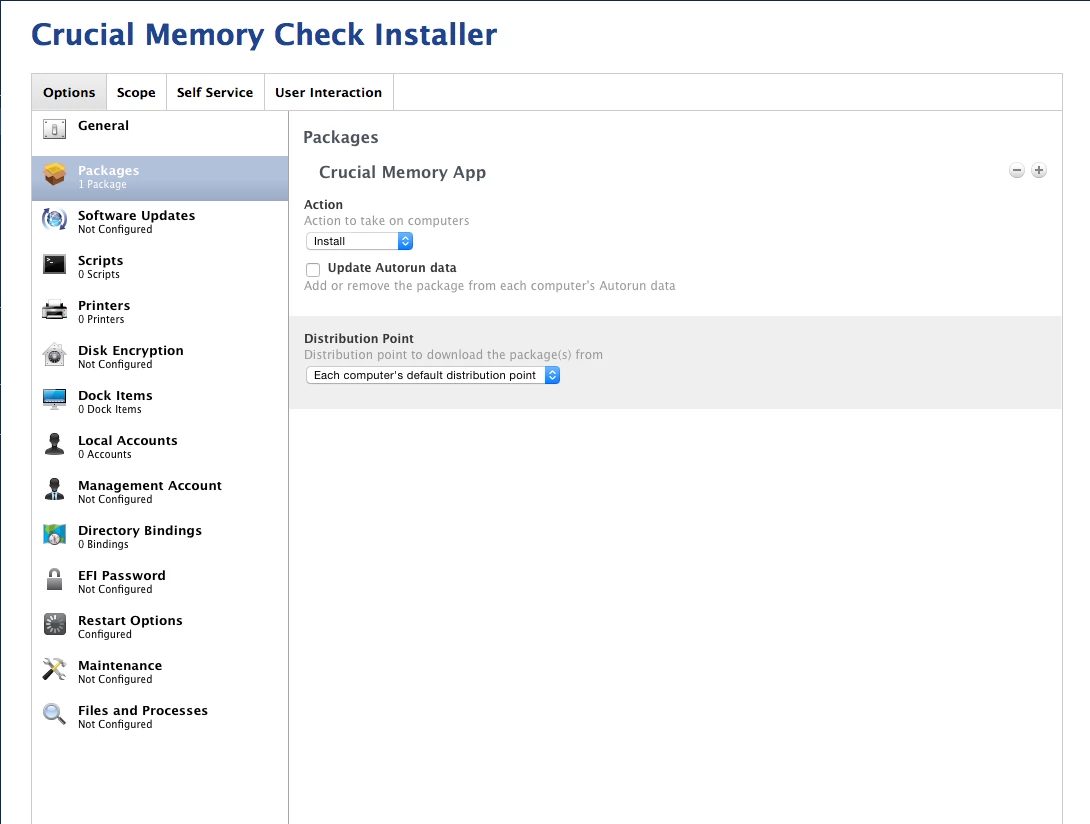
Task: Click the Dock Items monitor icon
Action: coord(54,399)
